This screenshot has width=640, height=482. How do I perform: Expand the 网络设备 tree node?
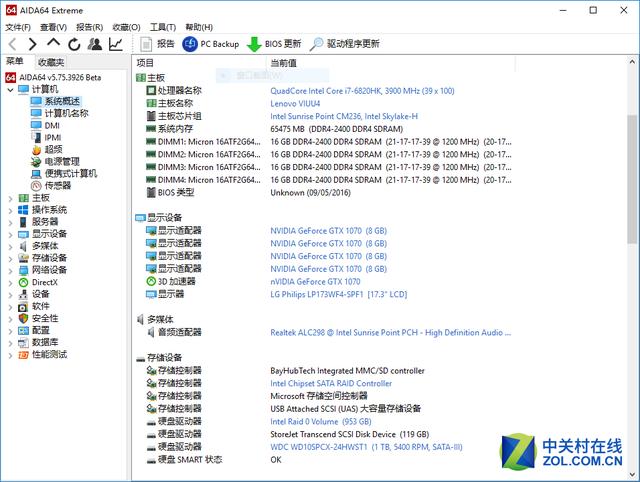10,271
